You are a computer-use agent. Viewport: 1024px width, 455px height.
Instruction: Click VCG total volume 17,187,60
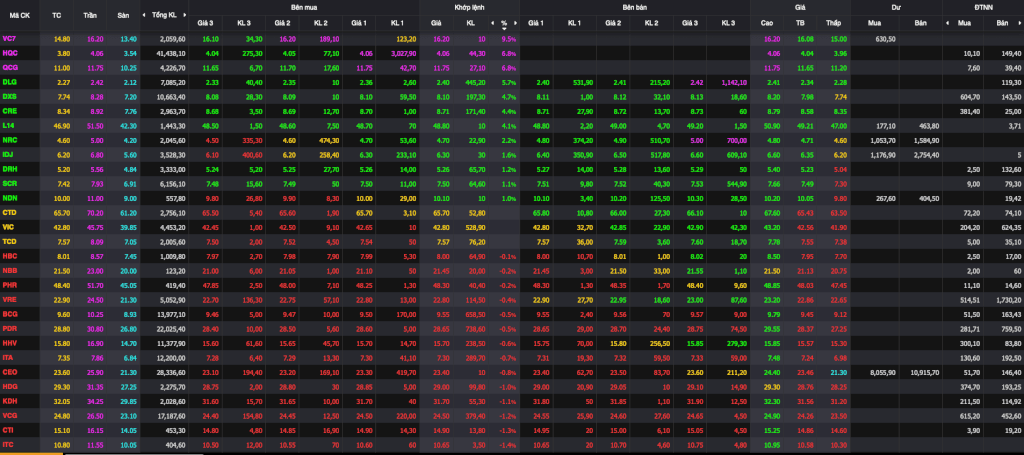click(x=172, y=415)
